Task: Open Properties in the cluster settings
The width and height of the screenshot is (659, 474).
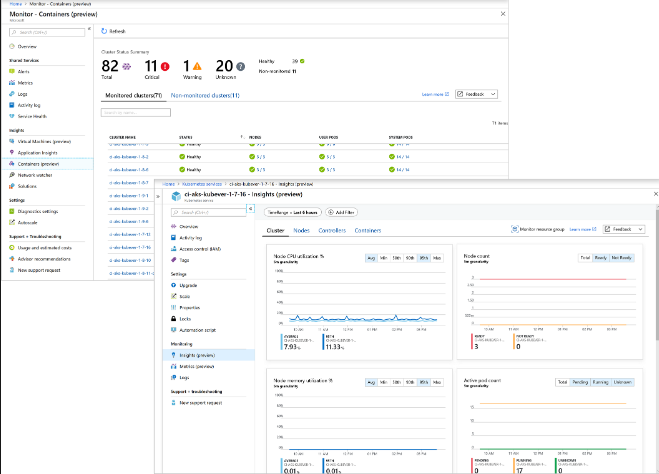Action: (190, 308)
